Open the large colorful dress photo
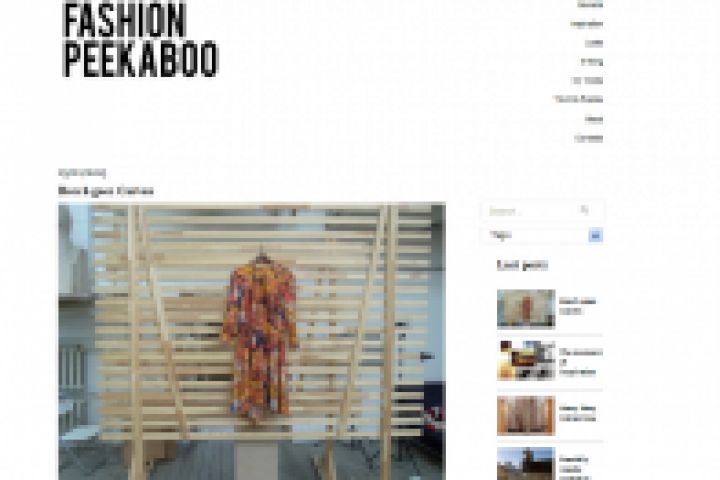 click(252, 341)
